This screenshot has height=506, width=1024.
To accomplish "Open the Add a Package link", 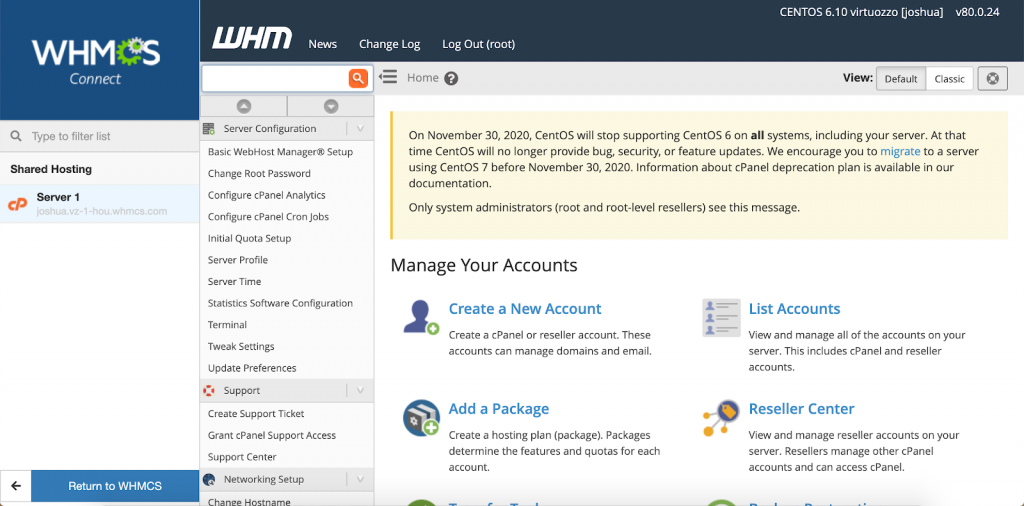I will coord(499,409).
